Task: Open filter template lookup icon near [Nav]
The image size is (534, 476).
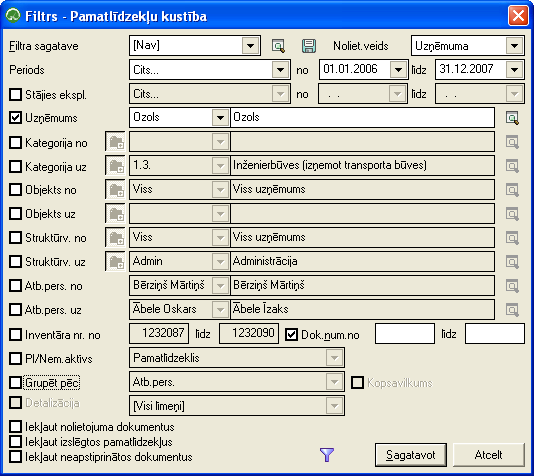Action: pos(278,46)
